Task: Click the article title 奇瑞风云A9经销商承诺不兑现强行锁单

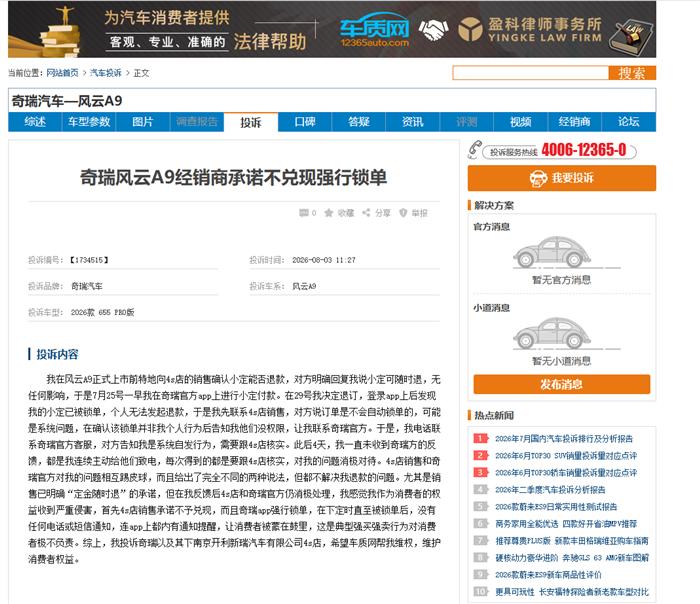Action: pyautogui.click(x=233, y=177)
